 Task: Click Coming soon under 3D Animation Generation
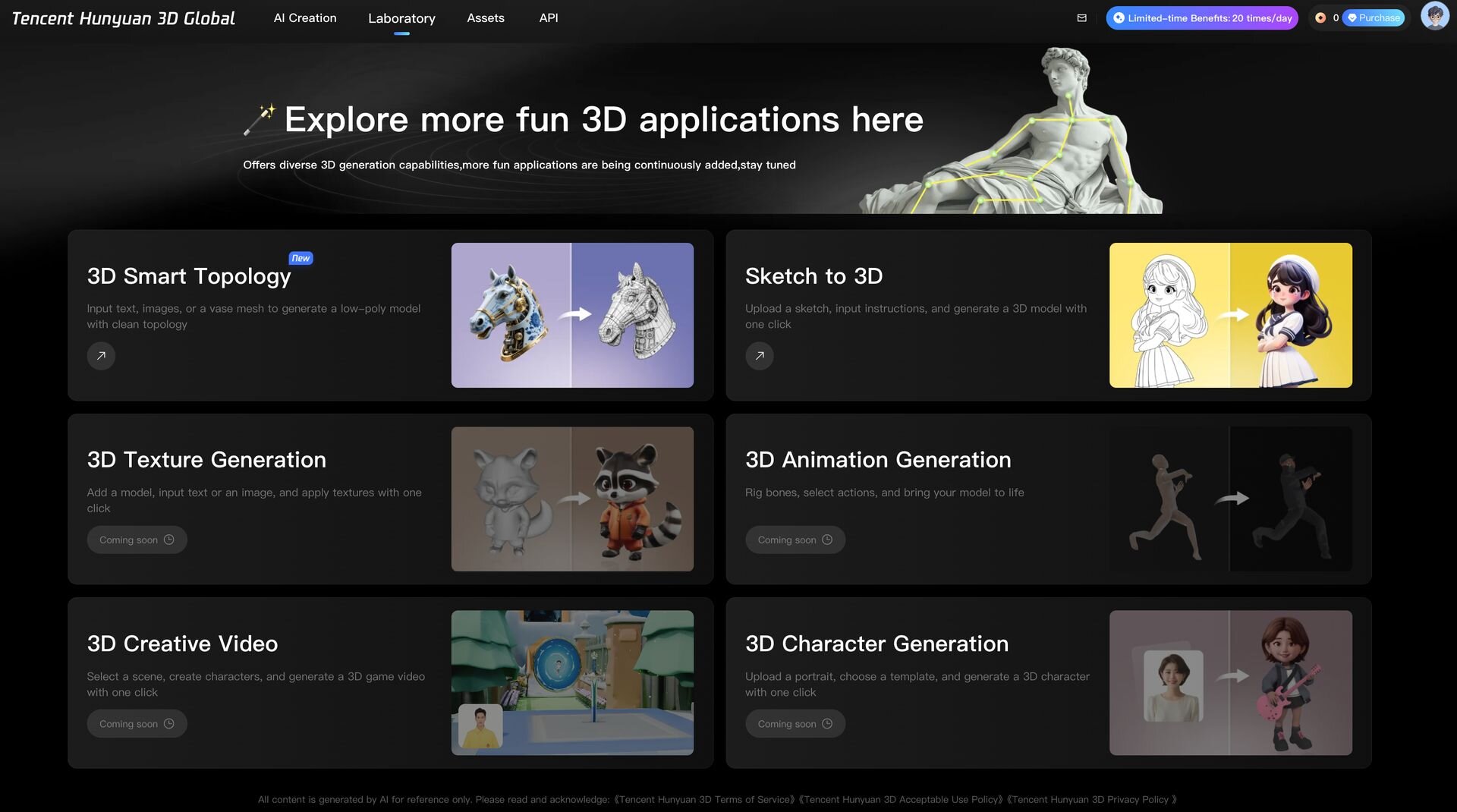click(x=795, y=540)
